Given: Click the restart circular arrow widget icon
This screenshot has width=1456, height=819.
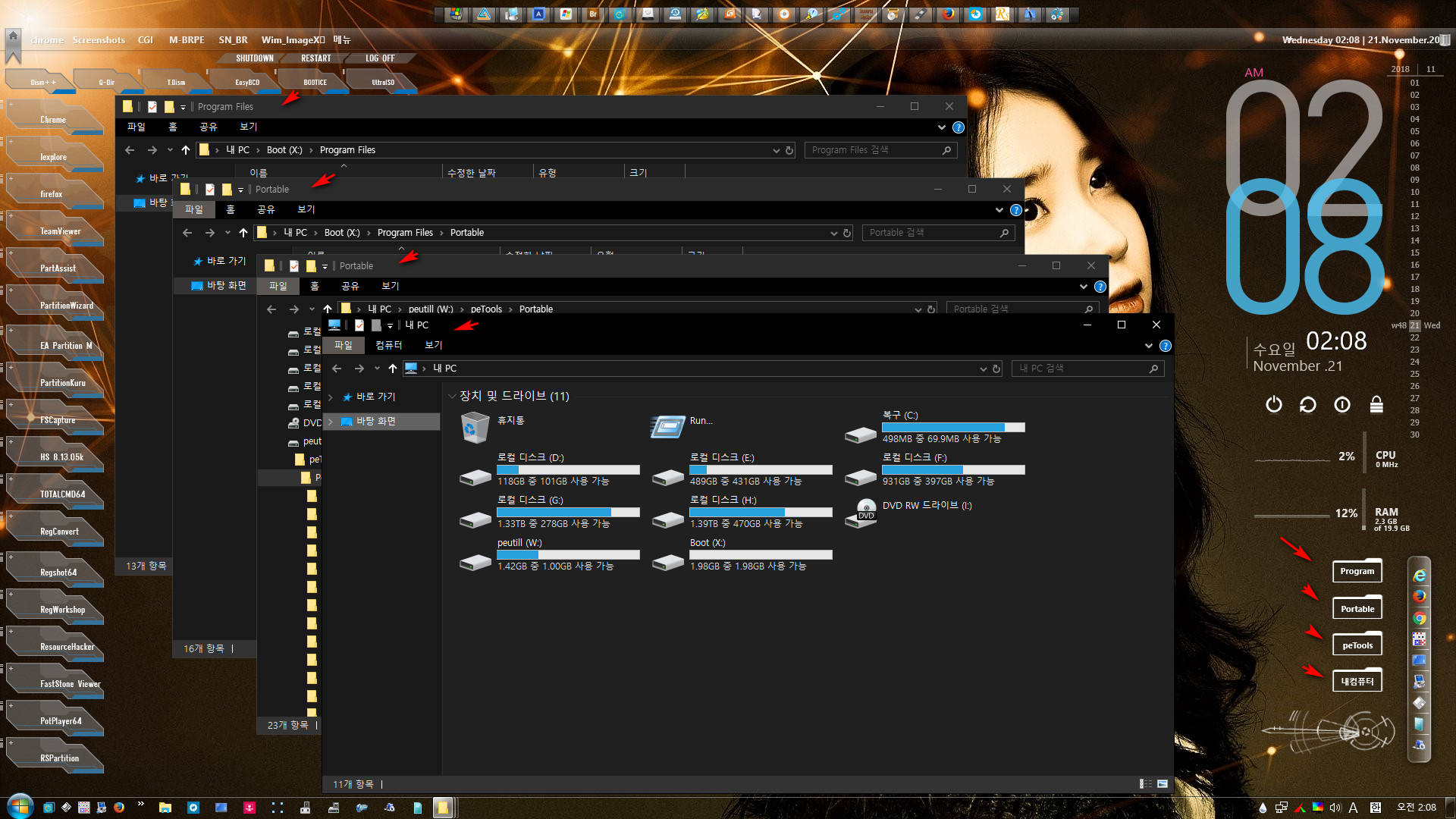Looking at the screenshot, I should coord(1307,405).
